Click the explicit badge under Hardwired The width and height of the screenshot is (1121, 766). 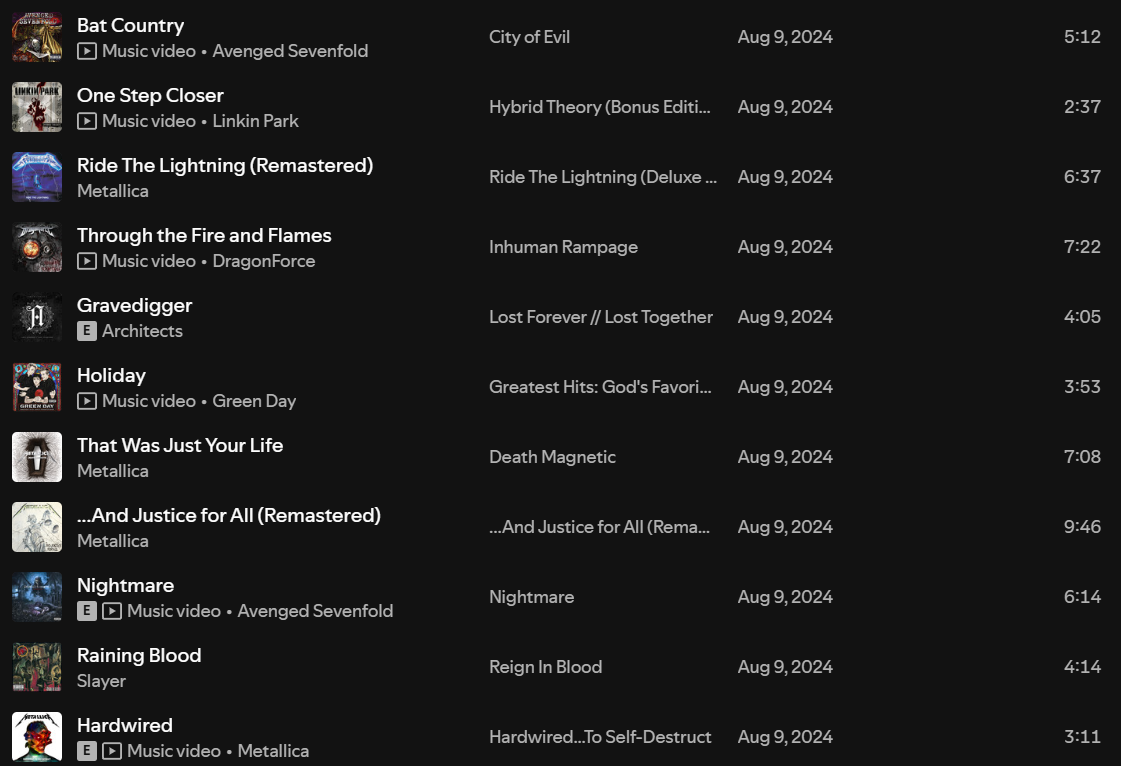point(87,751)
